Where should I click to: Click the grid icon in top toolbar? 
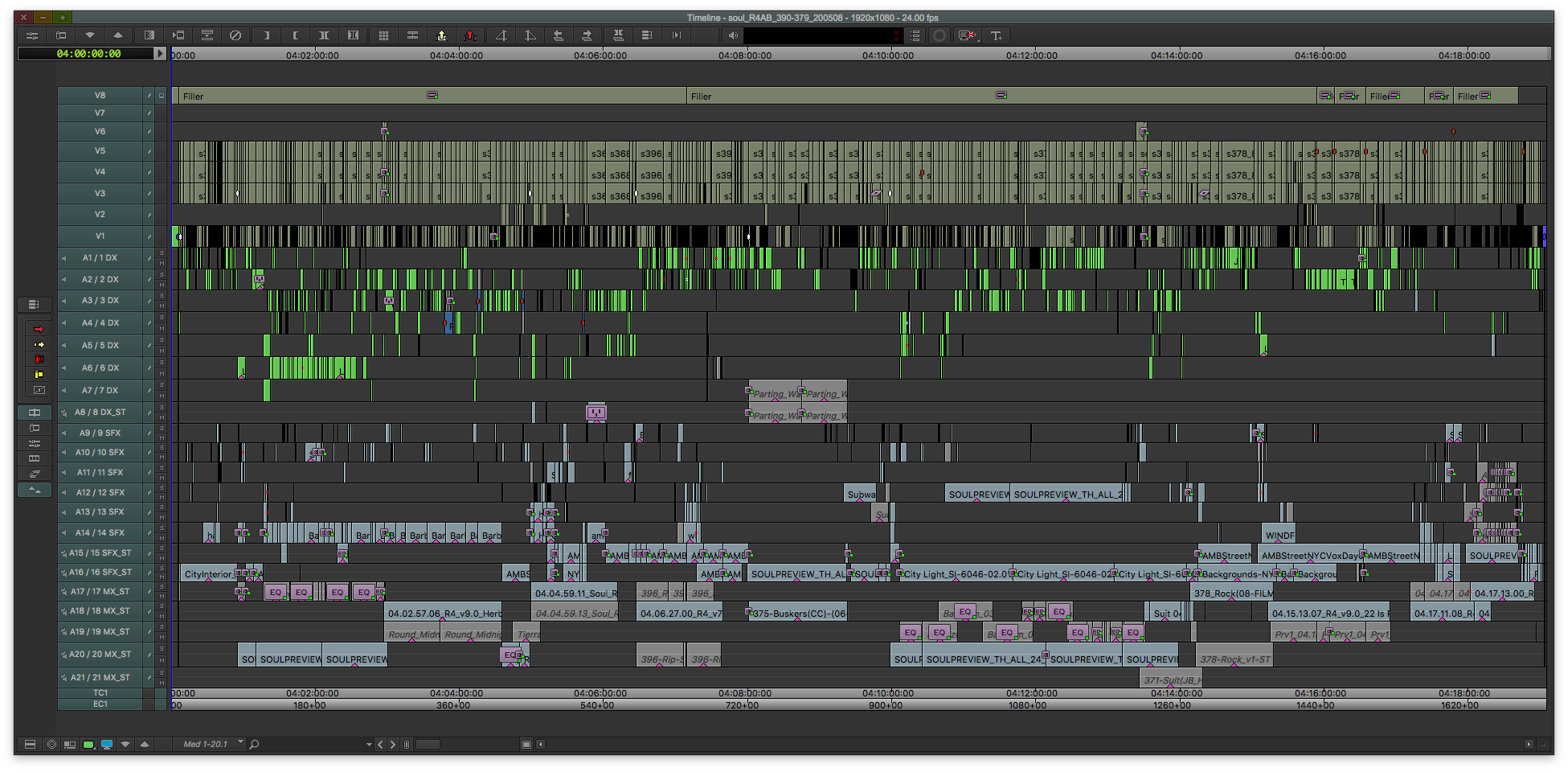pos(383,35)
